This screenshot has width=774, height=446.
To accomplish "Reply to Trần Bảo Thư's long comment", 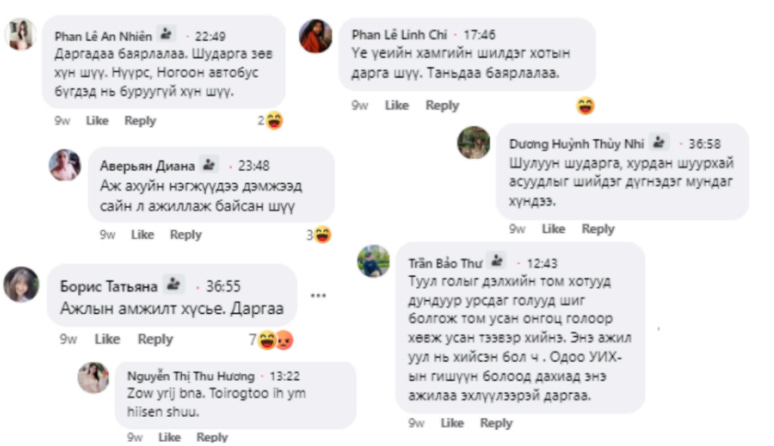I will (x=496, y=423).
